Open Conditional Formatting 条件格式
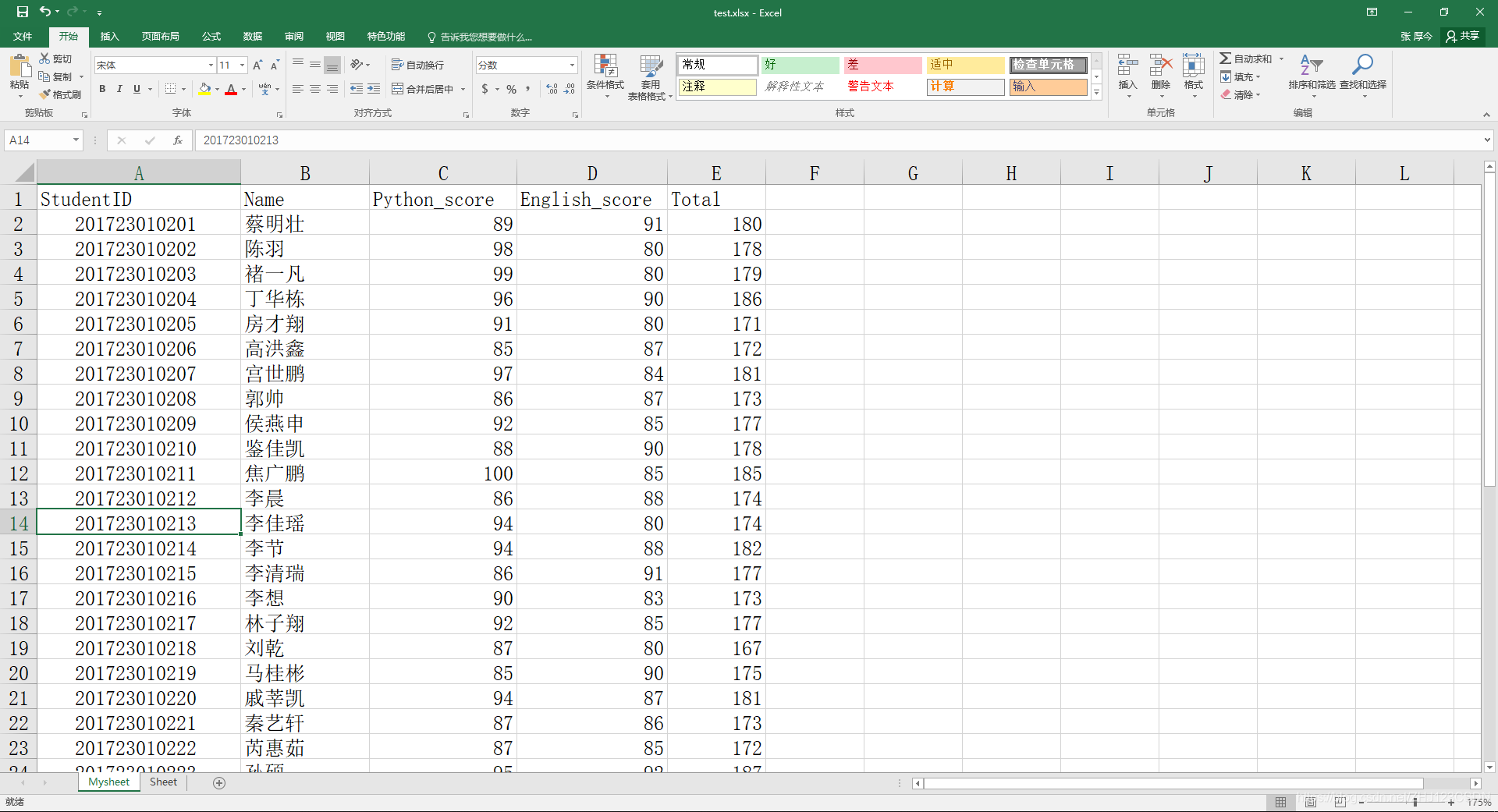This screenshot has width=1498, height=812. click(605, 76)
